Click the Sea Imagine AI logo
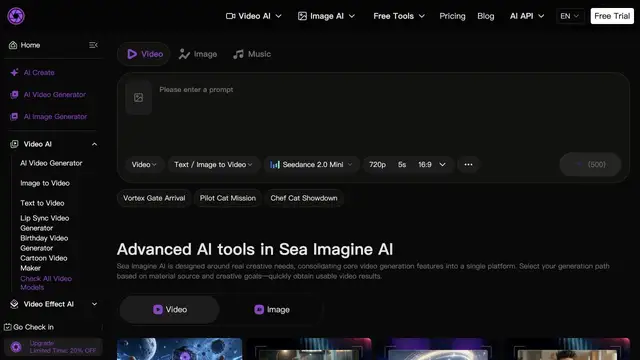This screenshot has height=360, width=640. click(16, 16)
